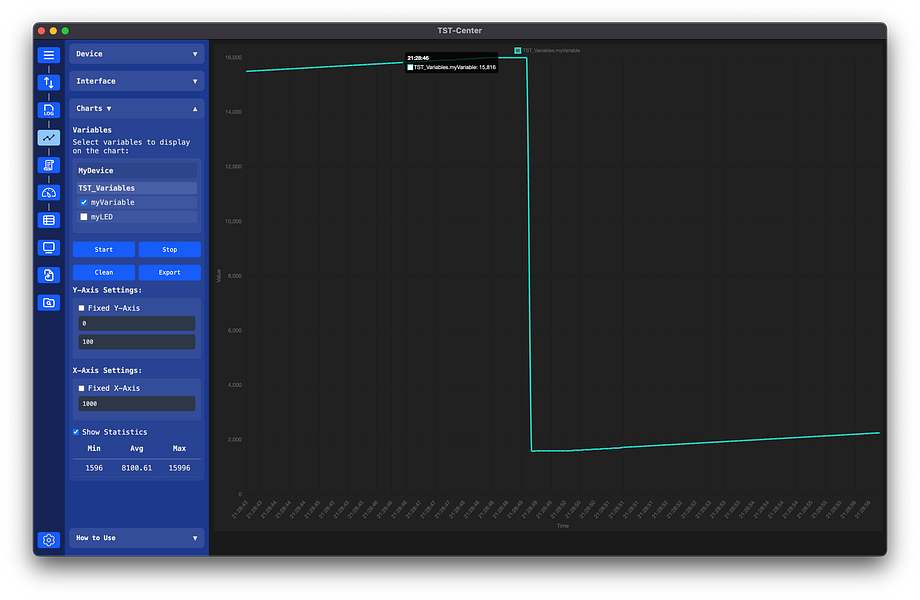Click the Variables heading text
This screenshot has height=600, width=920.
coord(92,130)
